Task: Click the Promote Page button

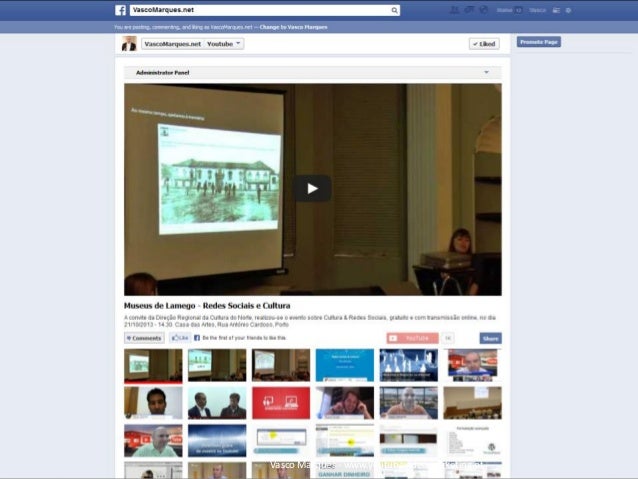Action: [539, 42]
